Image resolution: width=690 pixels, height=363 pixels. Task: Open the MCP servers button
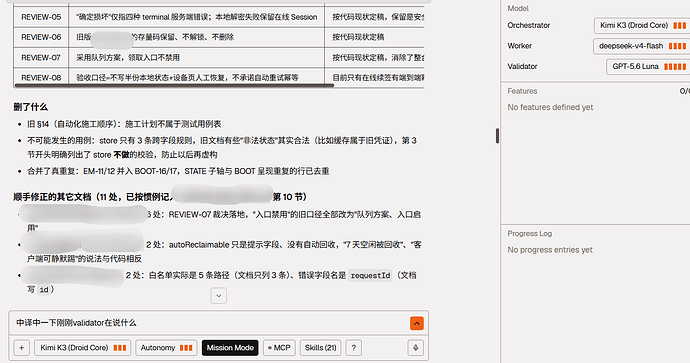click(279, 348)
